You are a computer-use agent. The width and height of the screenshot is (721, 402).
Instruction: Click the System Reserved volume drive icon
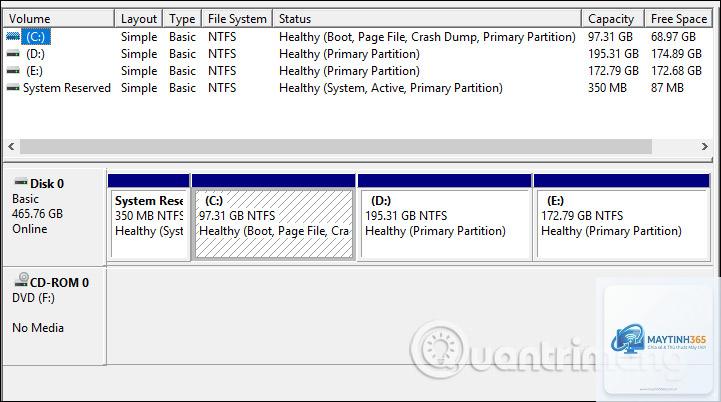13,87
